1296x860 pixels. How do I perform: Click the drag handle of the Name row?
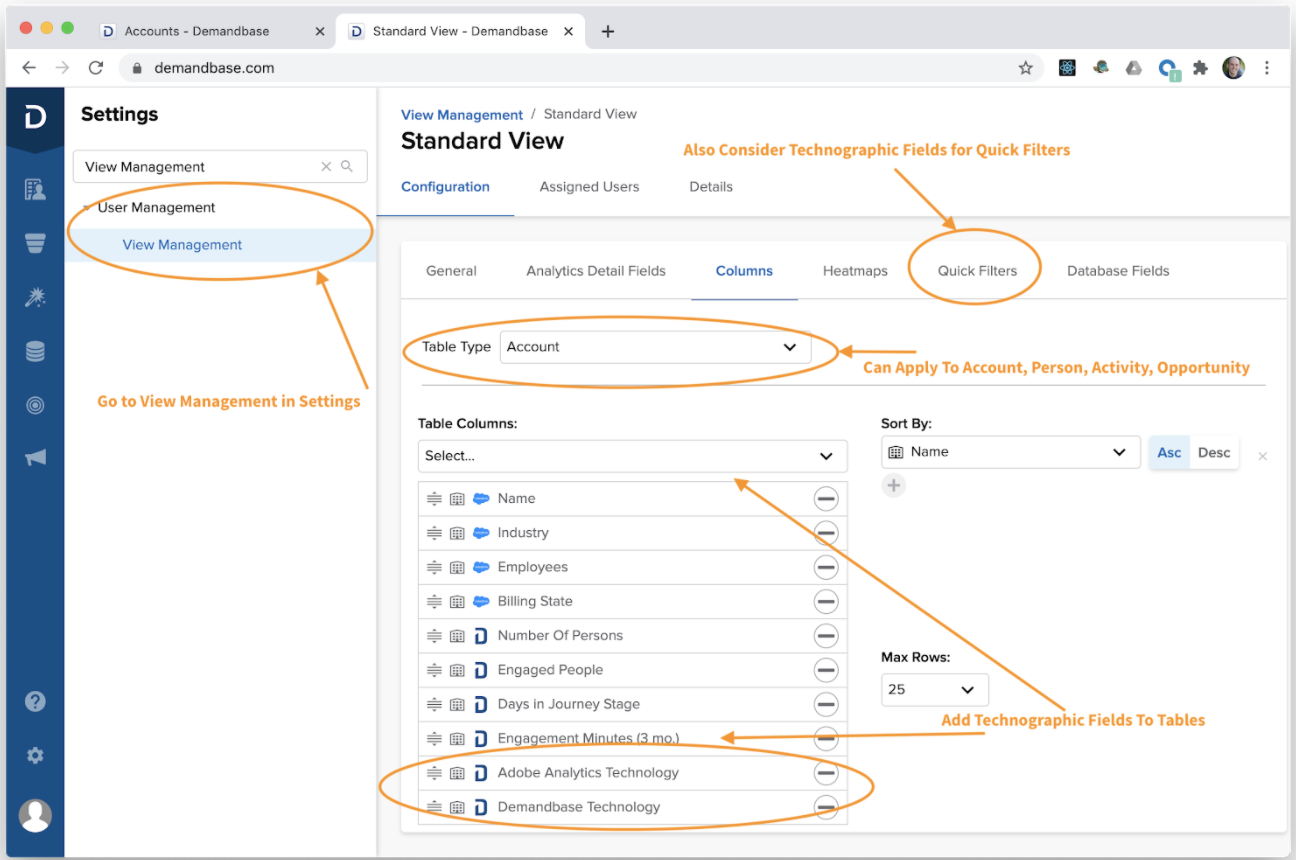434,499
